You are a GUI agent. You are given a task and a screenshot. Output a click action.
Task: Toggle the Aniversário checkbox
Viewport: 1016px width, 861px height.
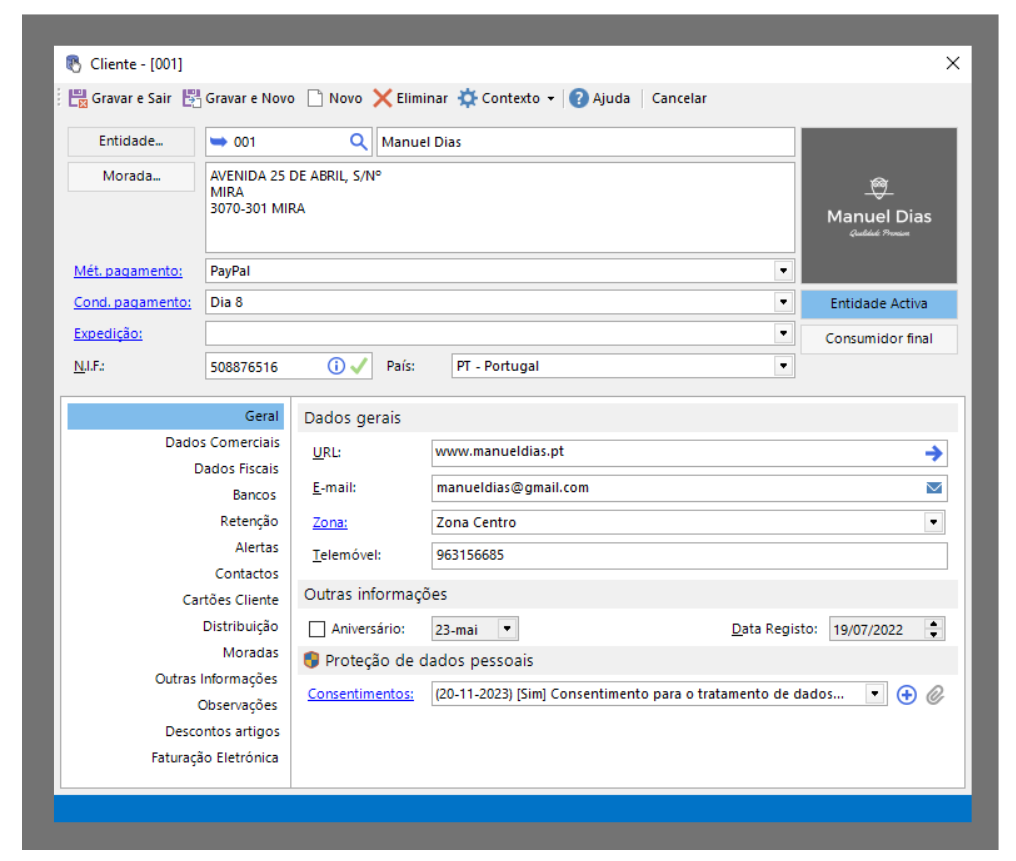pyautogui.click(x=317, y=629)
